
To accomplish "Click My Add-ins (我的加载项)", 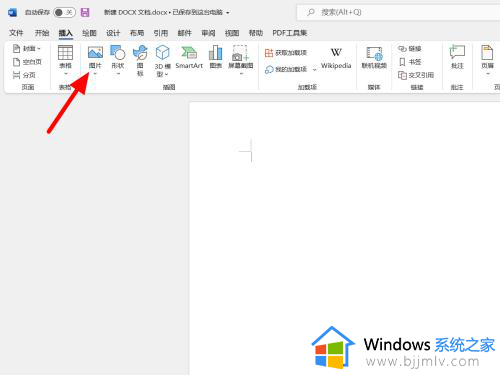I will (286, 69).
